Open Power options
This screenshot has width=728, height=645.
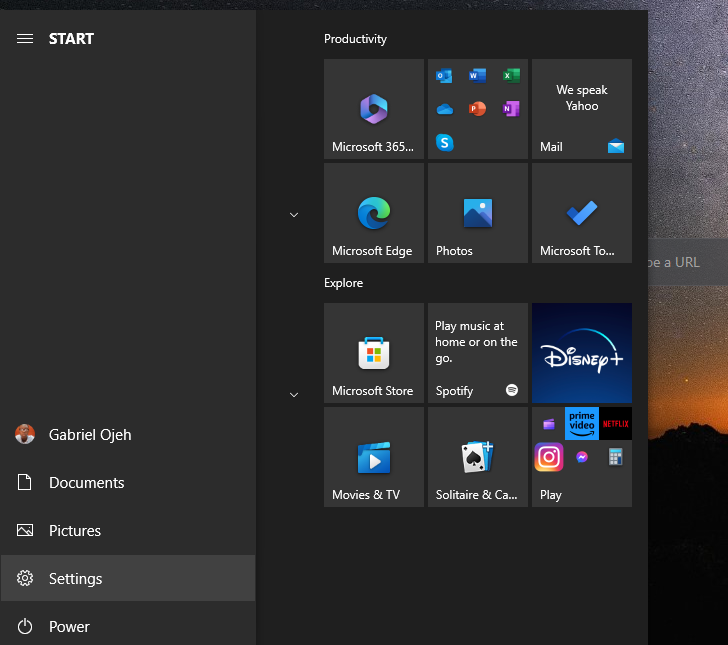coord(128,626)
